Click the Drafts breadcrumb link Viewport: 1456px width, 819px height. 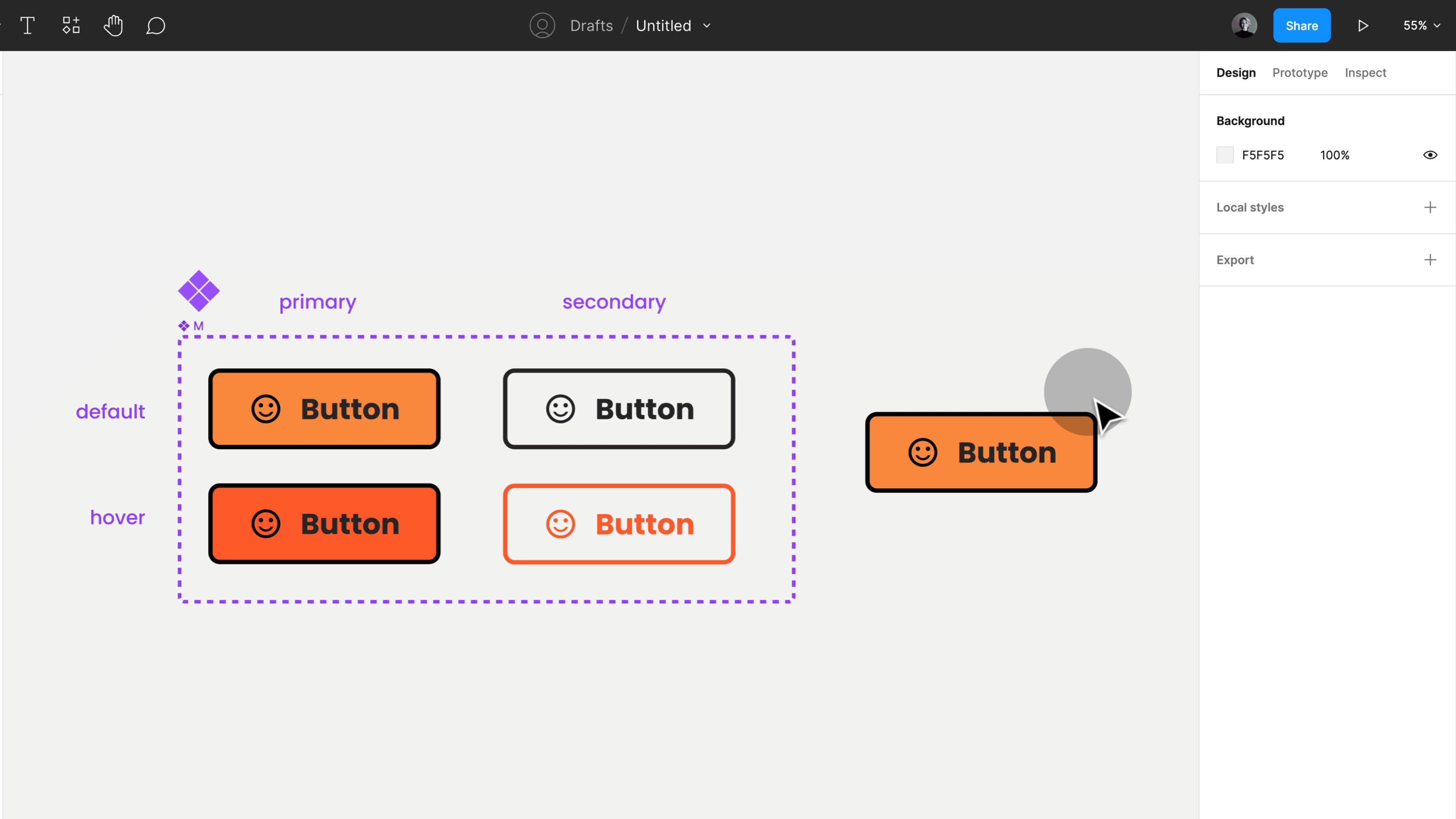point(591,25)
